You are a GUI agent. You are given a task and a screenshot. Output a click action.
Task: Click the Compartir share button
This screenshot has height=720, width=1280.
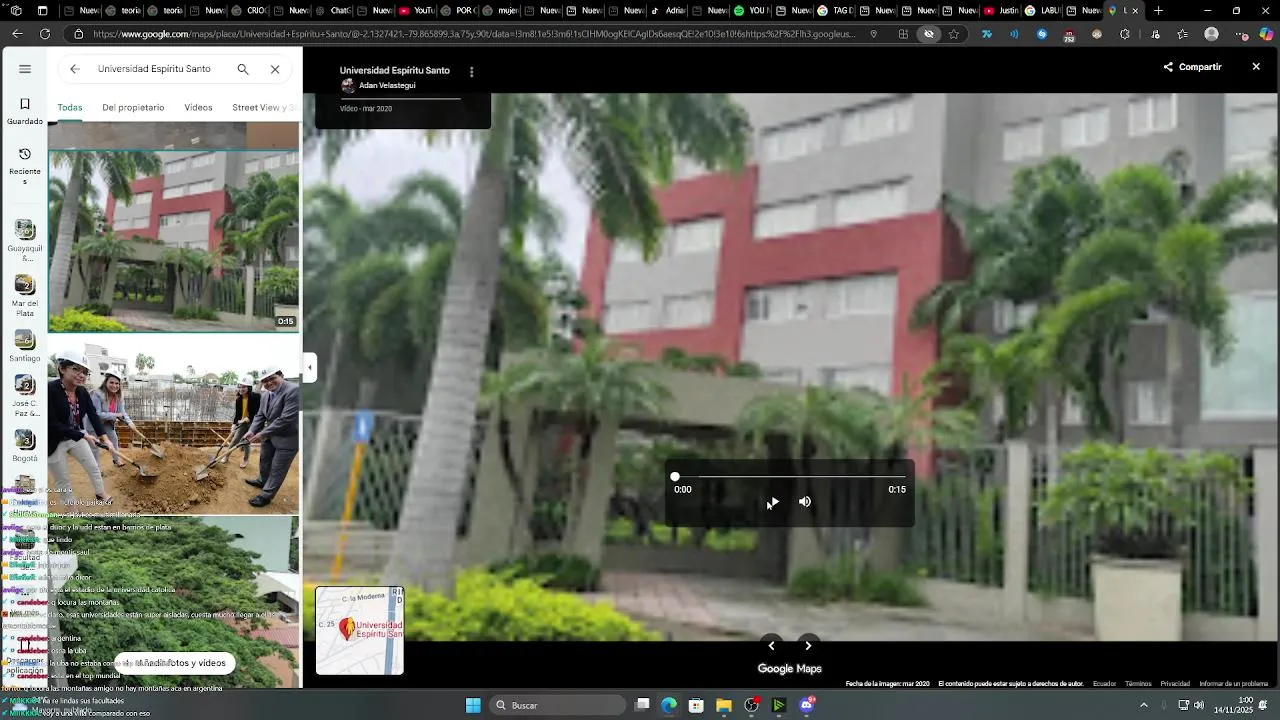(1192, 67)
